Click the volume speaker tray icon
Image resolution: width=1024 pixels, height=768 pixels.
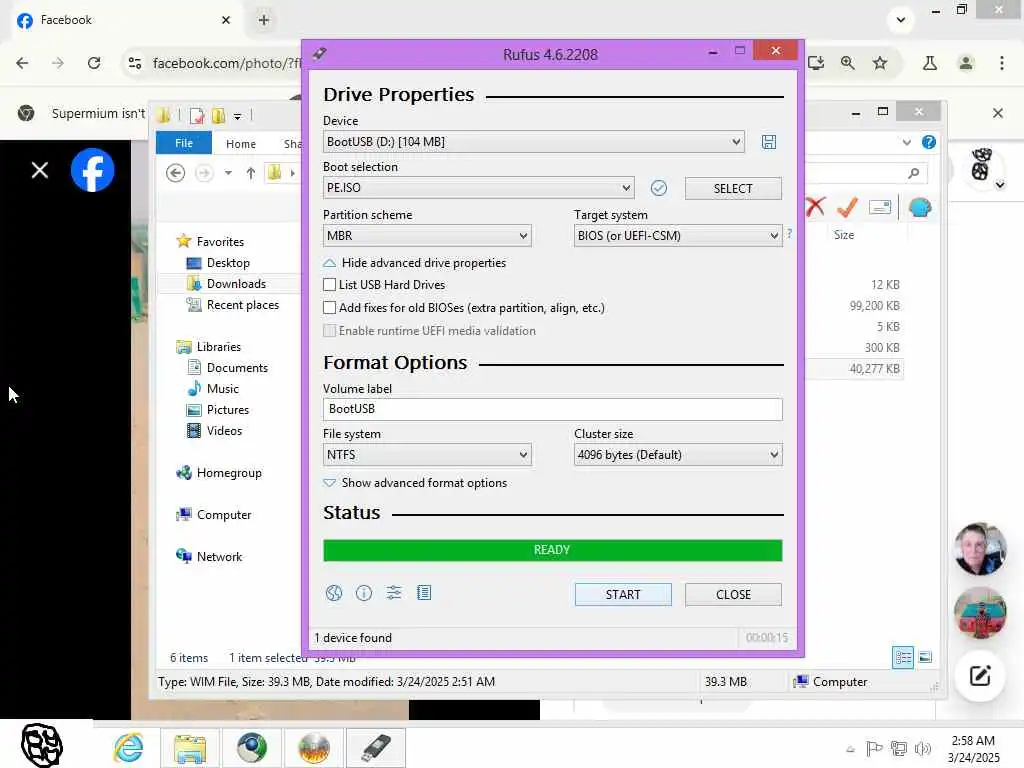(x=923, y=748)
